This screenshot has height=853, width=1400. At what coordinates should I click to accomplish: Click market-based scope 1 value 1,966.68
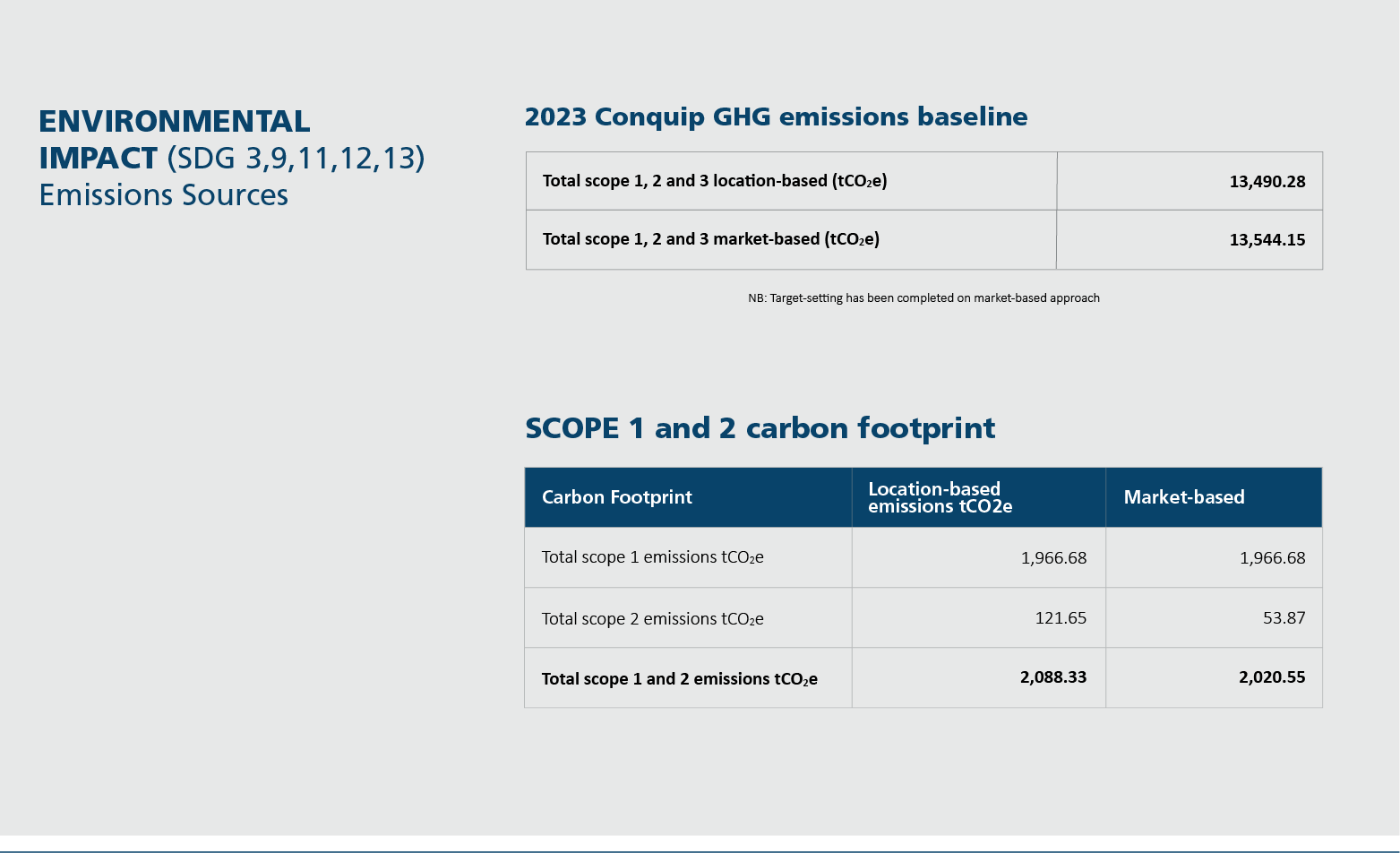pos(1272,558)
